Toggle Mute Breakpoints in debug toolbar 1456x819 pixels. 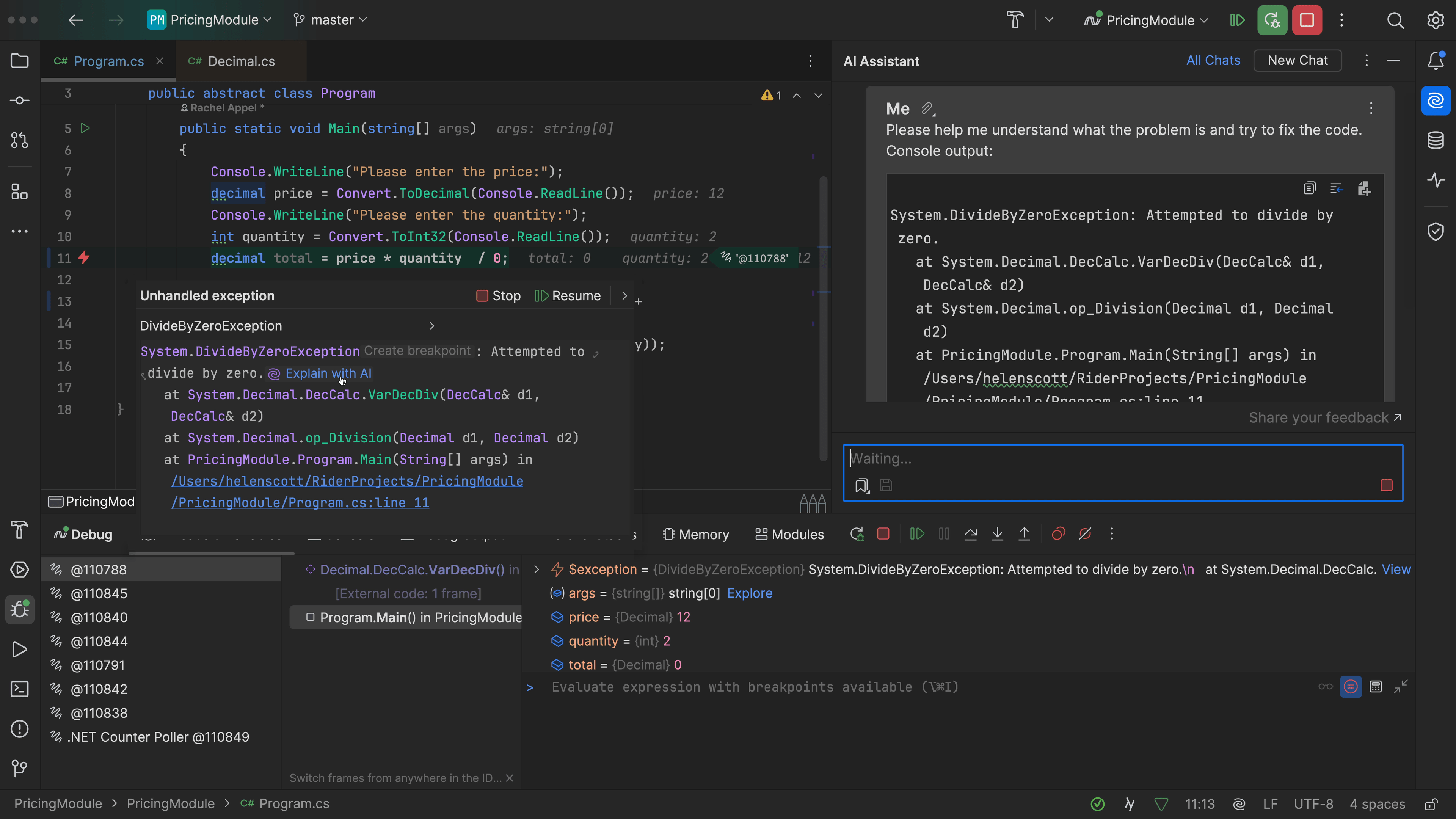tap(1085, 534)
